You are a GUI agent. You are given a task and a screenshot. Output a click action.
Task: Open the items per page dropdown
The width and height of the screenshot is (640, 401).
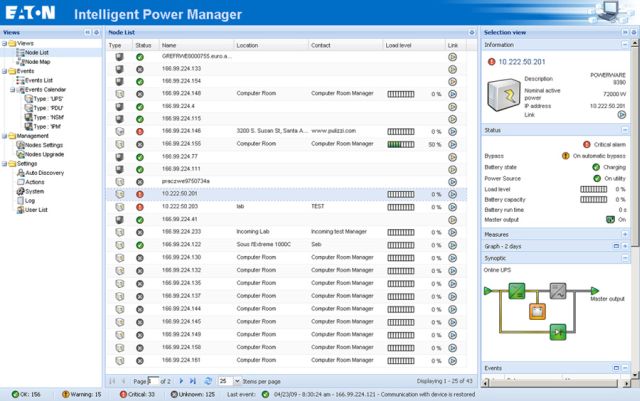(x=237, y=381)
